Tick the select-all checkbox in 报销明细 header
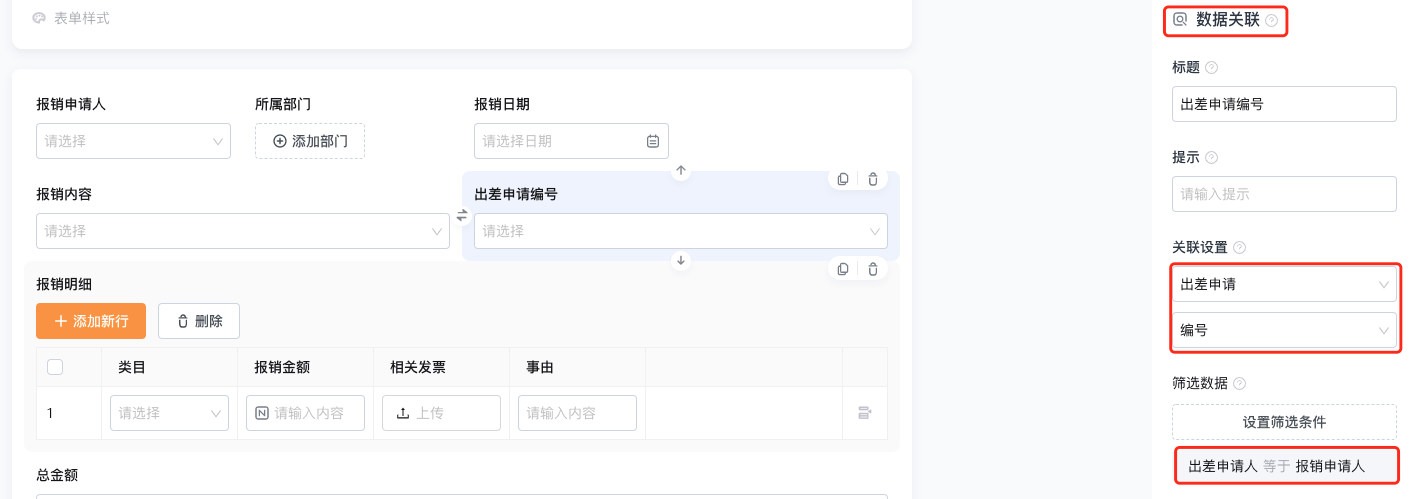The height and width of the screenshot is (499, 1409). 55,367
